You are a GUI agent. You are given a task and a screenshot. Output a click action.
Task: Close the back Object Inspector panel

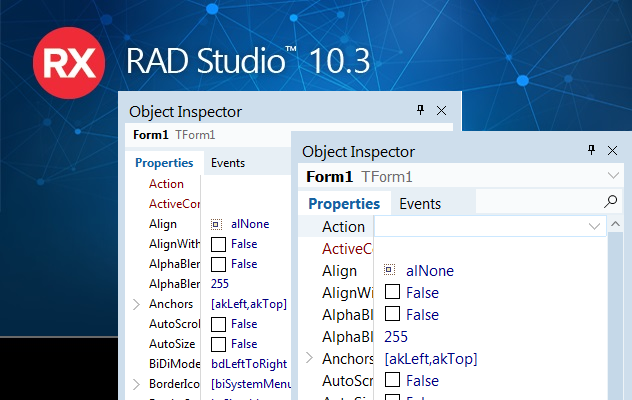tap(442, 110)
